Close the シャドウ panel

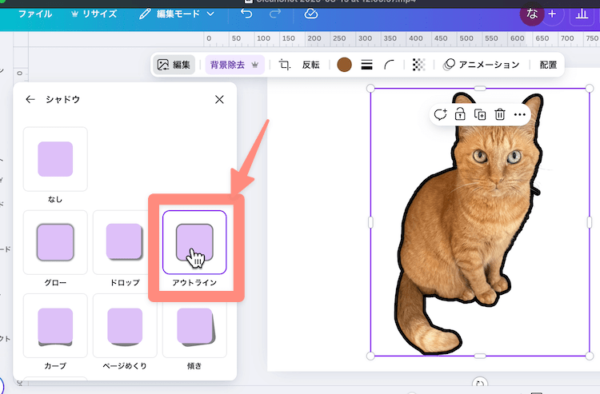click(x=219, y=99)
